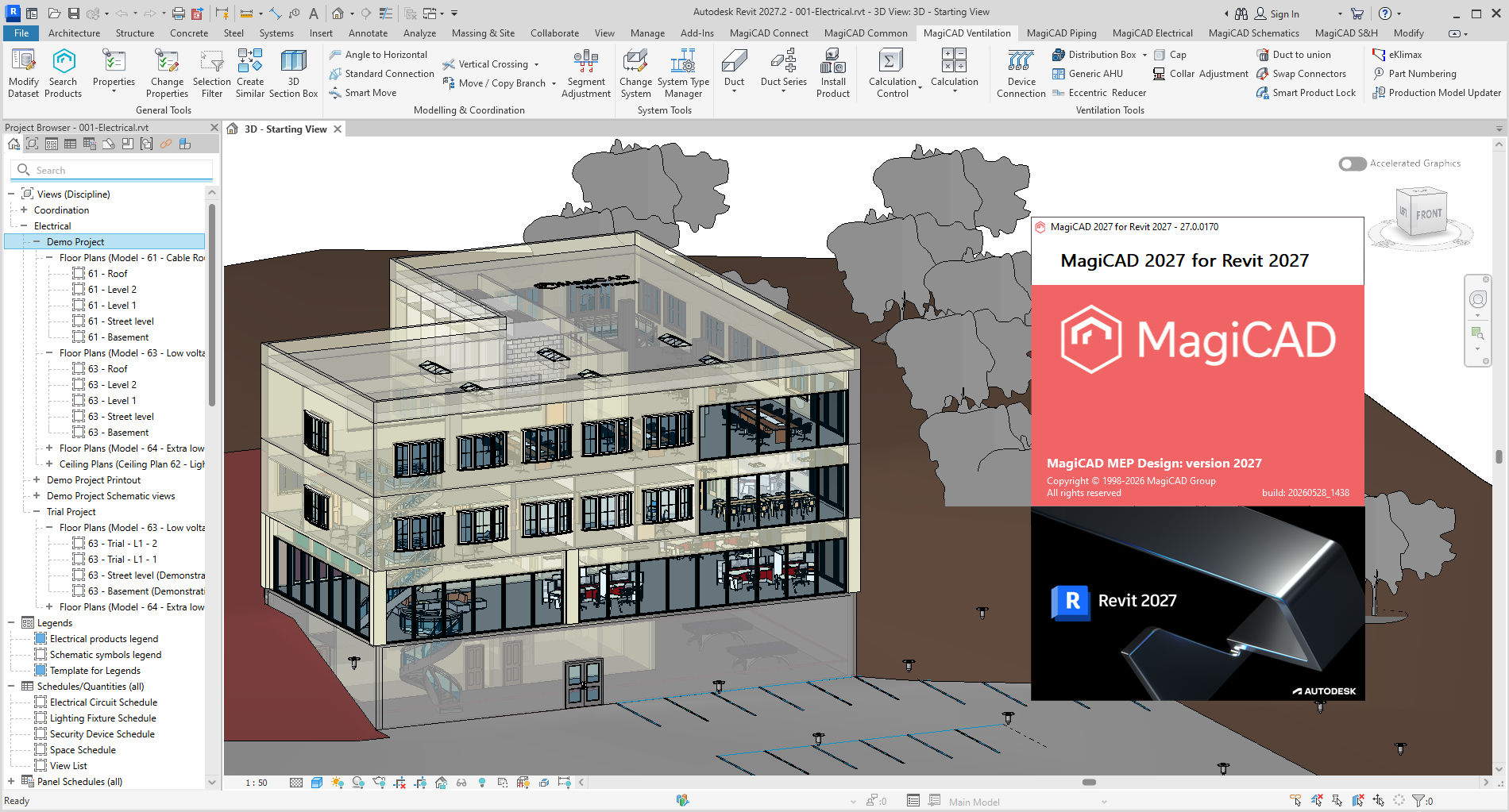Open the File menu

coord(21,33)
